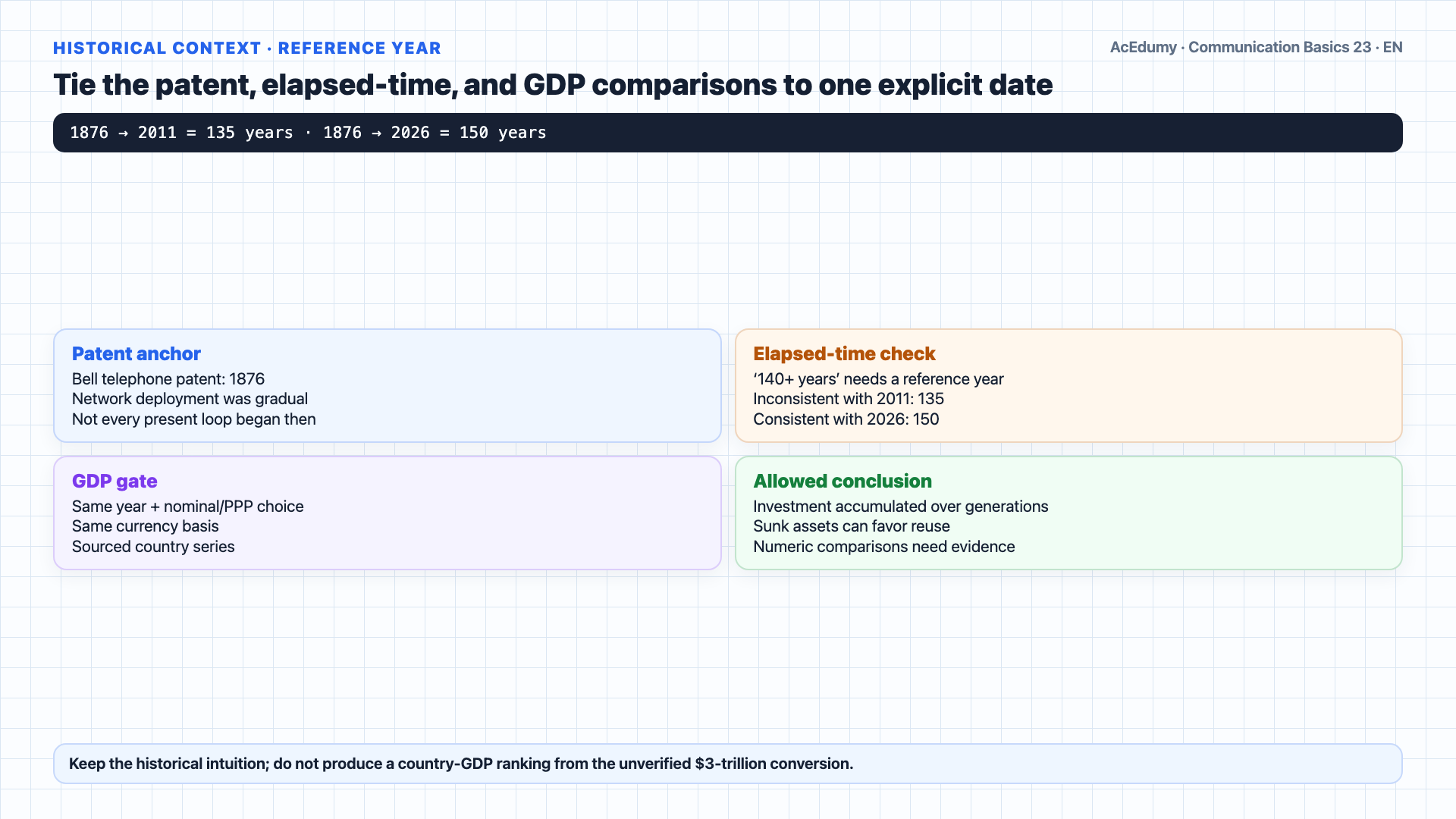Click the AcEdumy Communication Basics 23 label
Viewport: 1456px width, 819px height.
coord(1256,47)
